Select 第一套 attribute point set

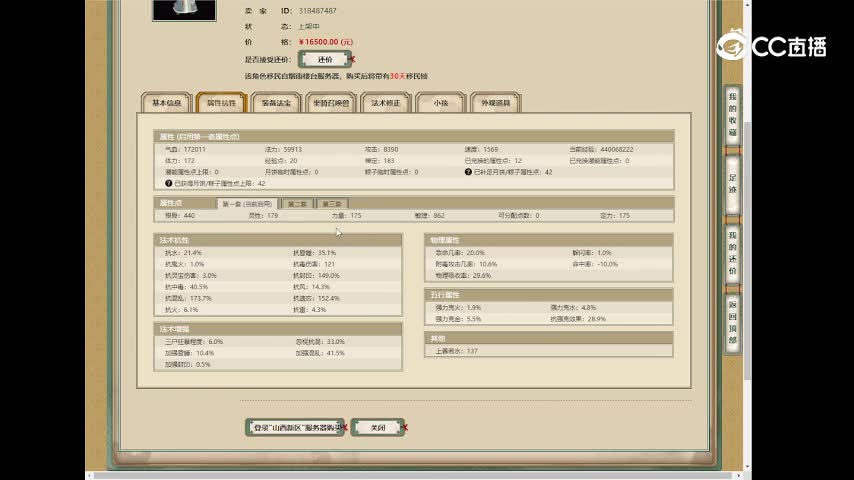click(x=247, y=204)
